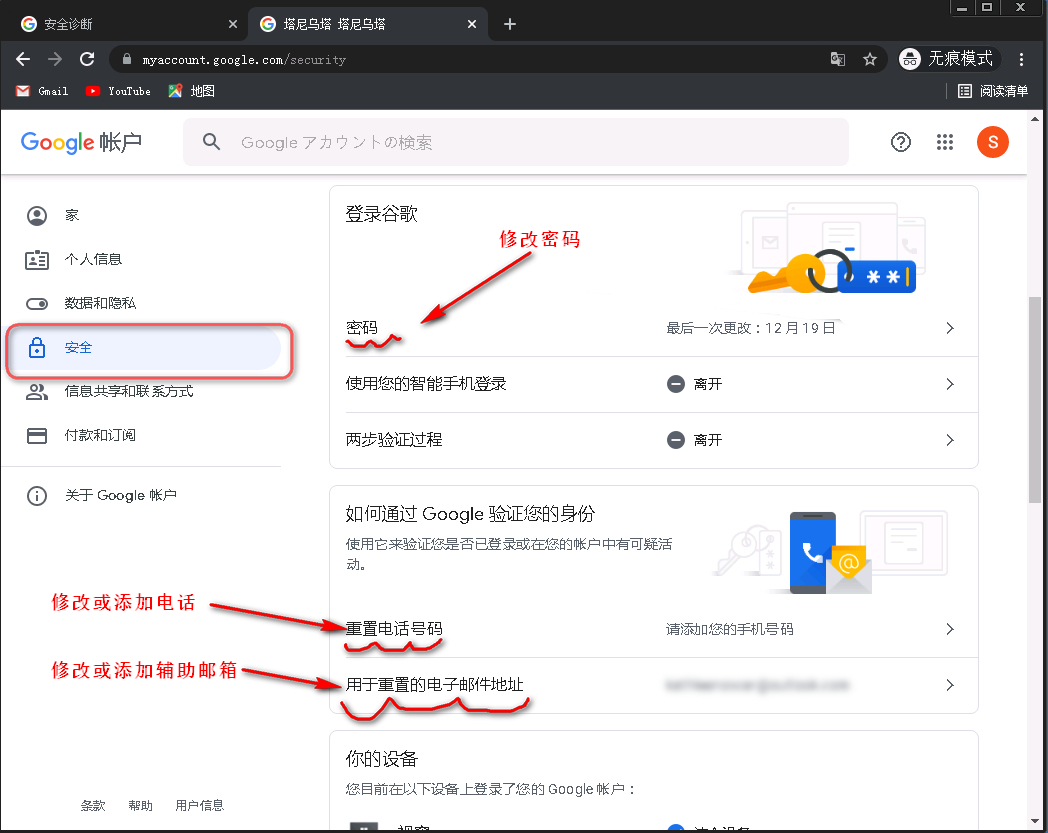Click the toggle icon next to 数据和隐私
The height and width of the screenshot is (833, 1048).
[x=37, y=304]
